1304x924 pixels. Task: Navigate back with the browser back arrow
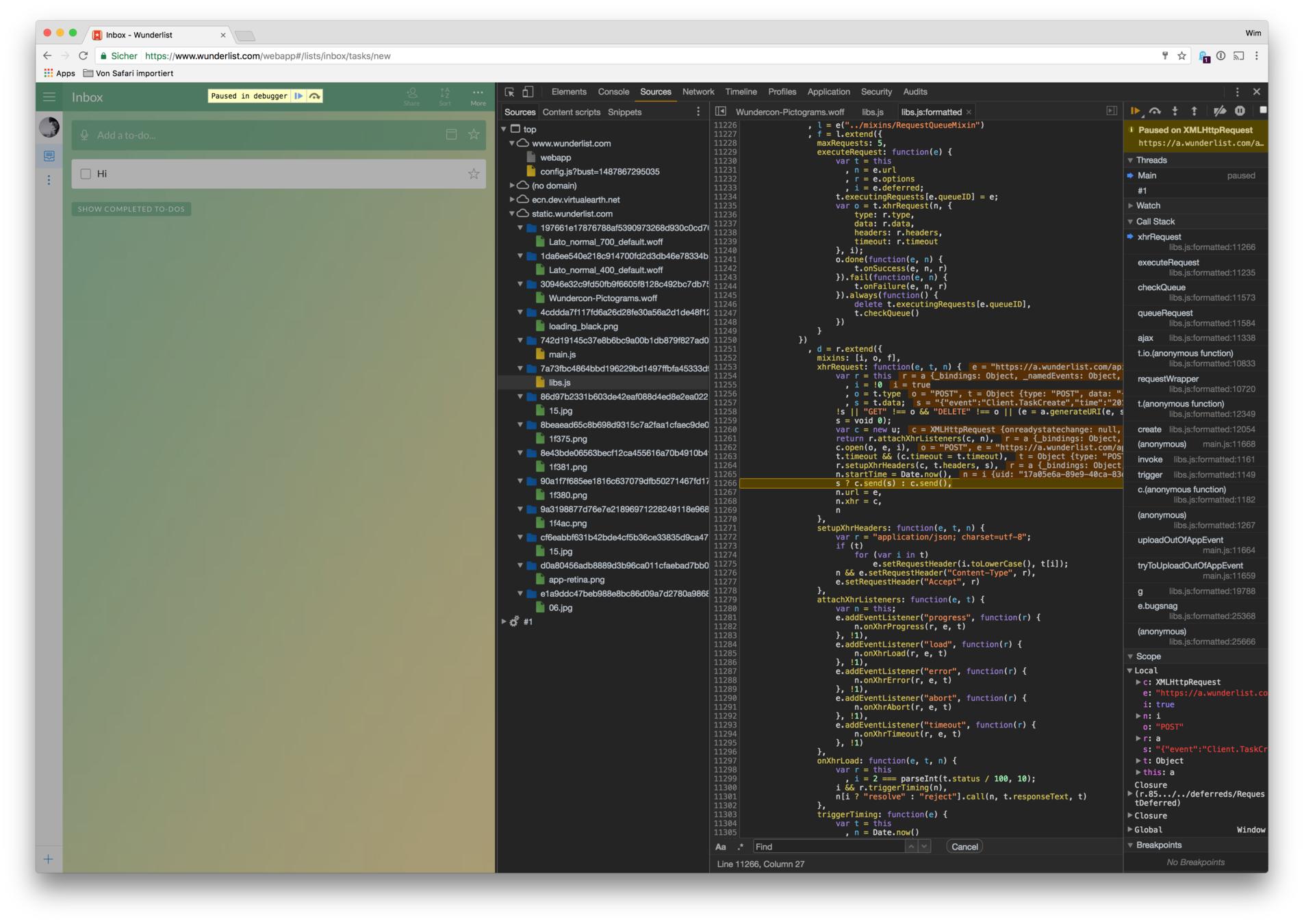[47, 56]
